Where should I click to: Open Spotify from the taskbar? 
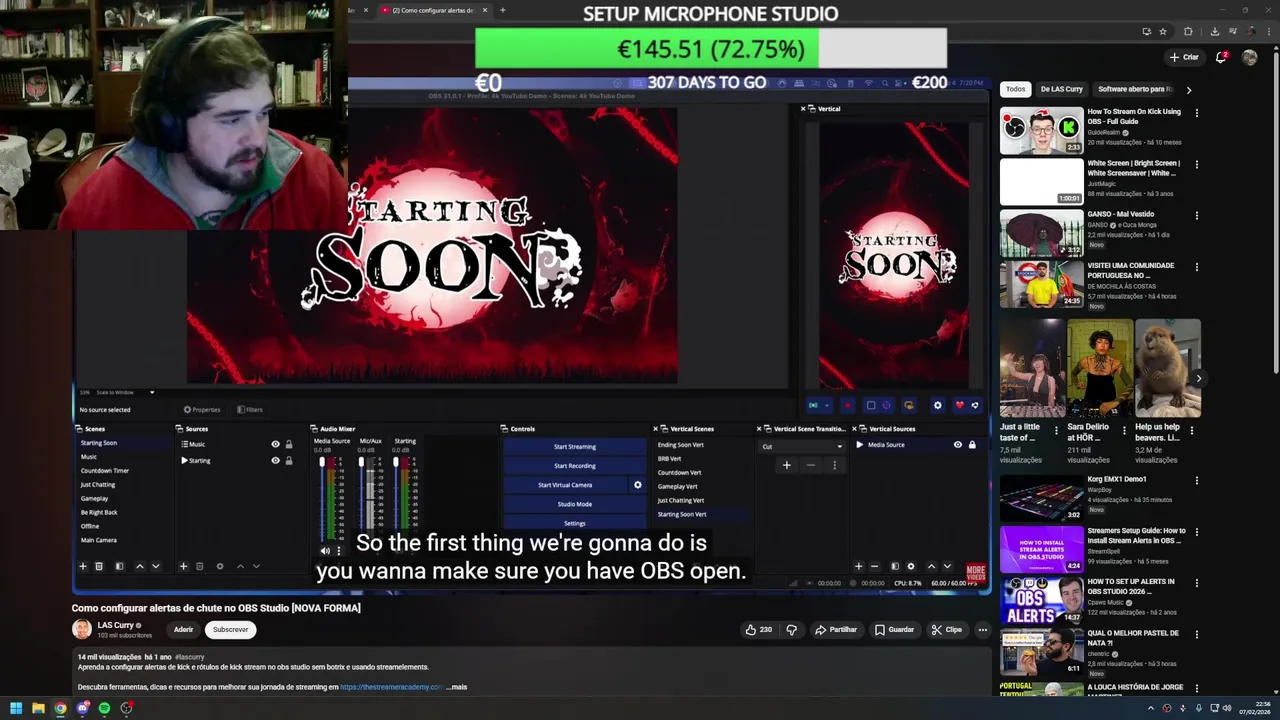pyautogui.click(x=104, y=708)
